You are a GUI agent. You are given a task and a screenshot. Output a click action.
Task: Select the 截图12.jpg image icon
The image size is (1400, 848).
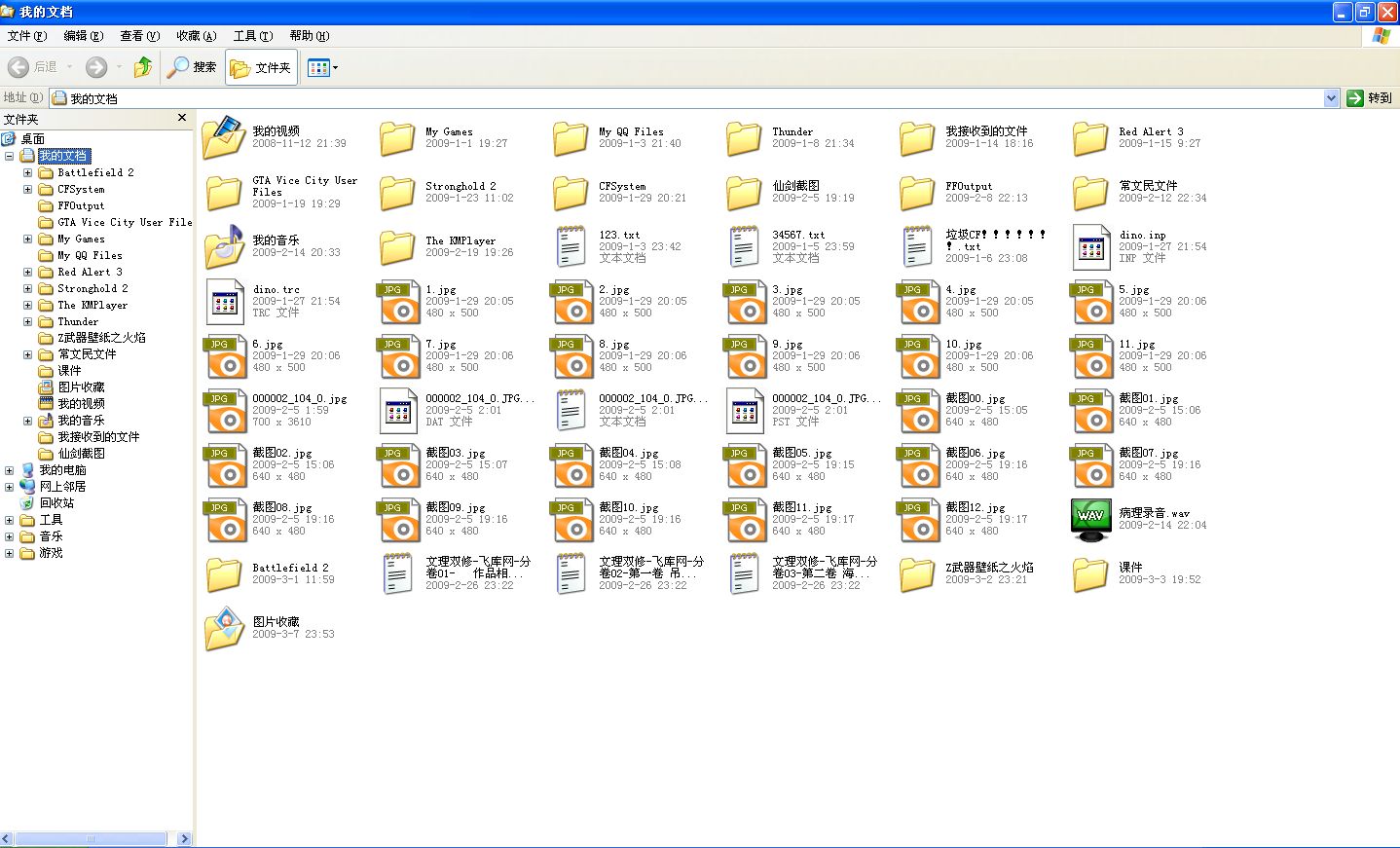pyautogui.click(x=917, y=519)
